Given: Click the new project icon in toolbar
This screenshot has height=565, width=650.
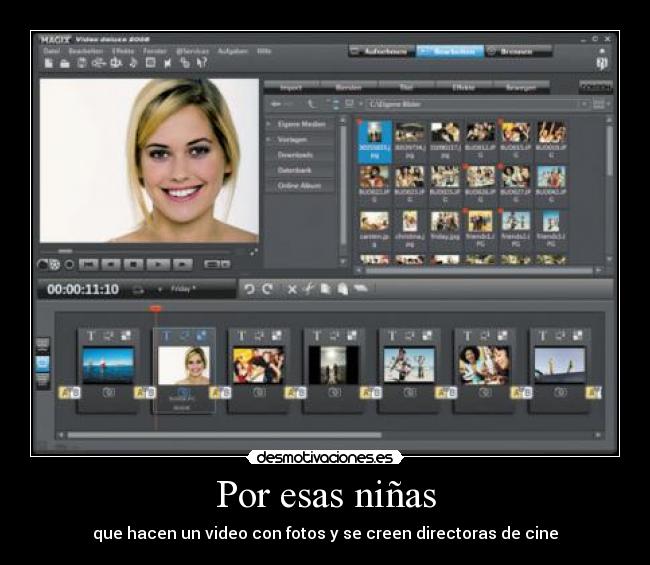Looking at the screenshot, I should click(49, 63).
